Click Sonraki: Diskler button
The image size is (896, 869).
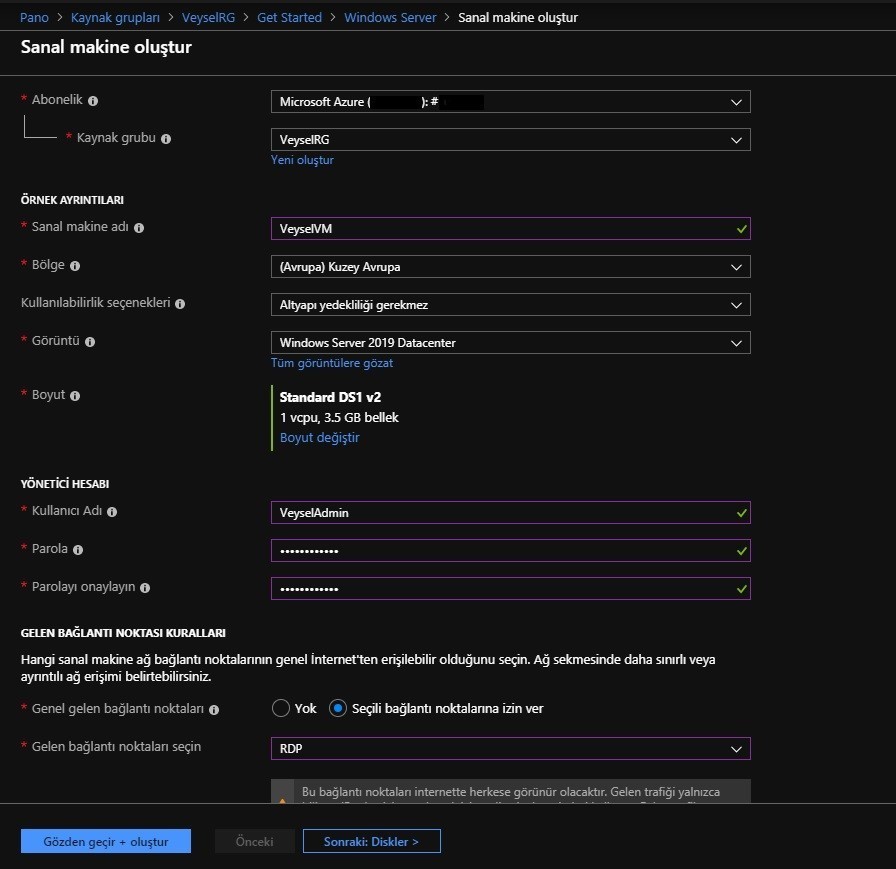point(371,841)
